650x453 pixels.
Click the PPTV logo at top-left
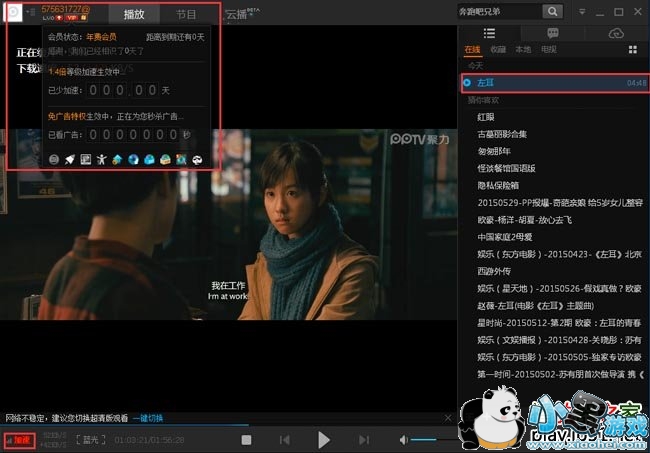[x=13, y=12]
